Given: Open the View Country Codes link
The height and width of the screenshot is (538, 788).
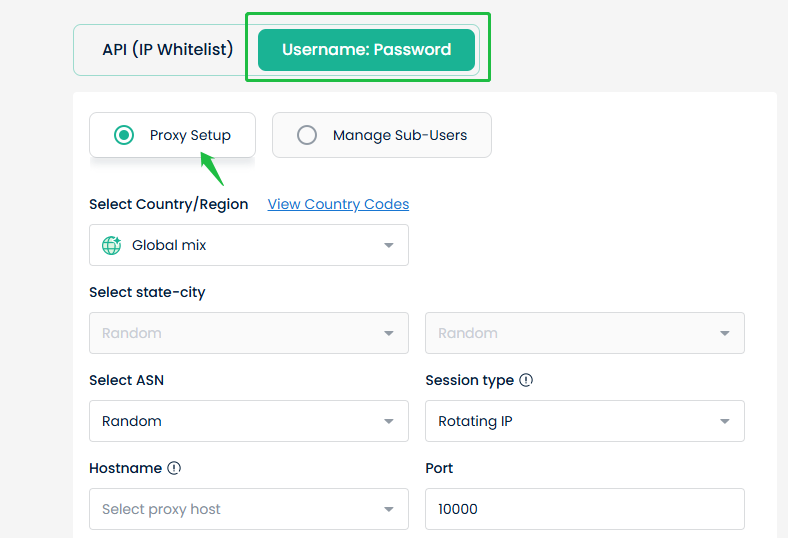Looking at the screenshot, I should (x=338, y=204).
